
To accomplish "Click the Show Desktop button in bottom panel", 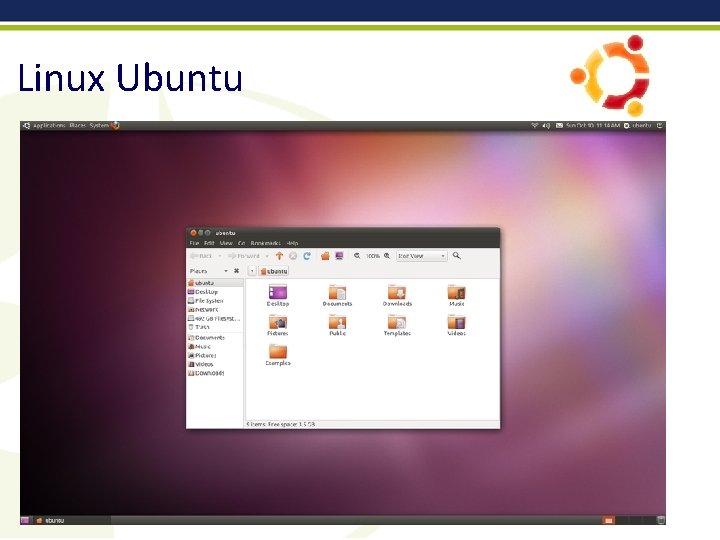I will pos(25,520).
